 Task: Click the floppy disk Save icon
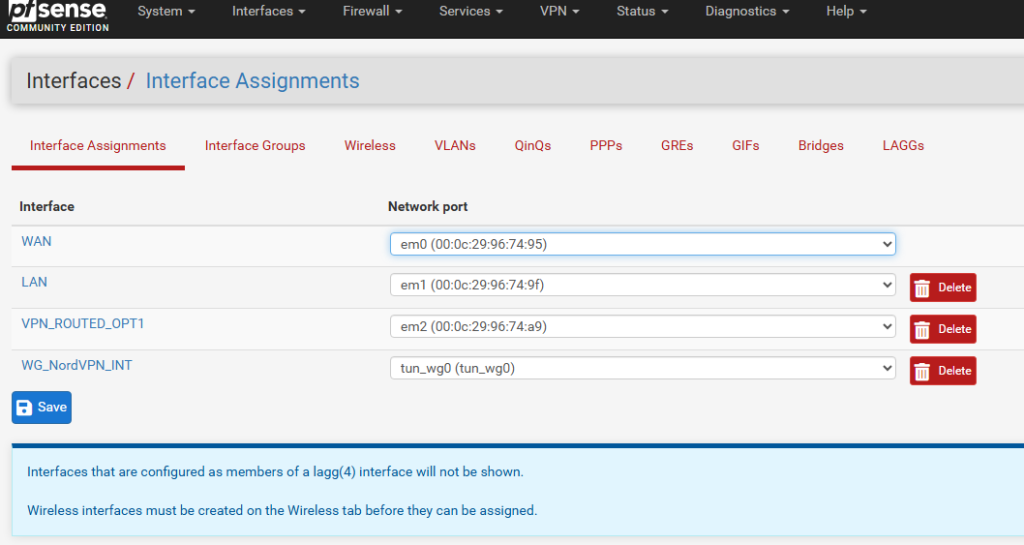coord(26,408)
